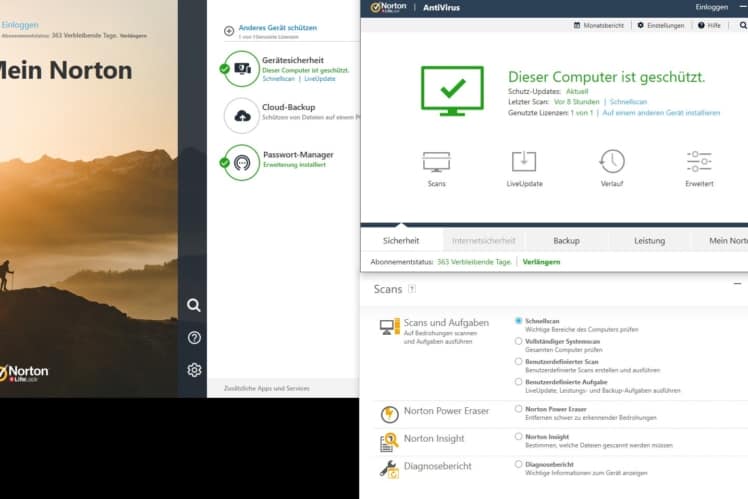The width and height of the screenshot is (748, 499).
Task: Click the Cloud-Backup cloud icon
Action: tap(242, 115)
